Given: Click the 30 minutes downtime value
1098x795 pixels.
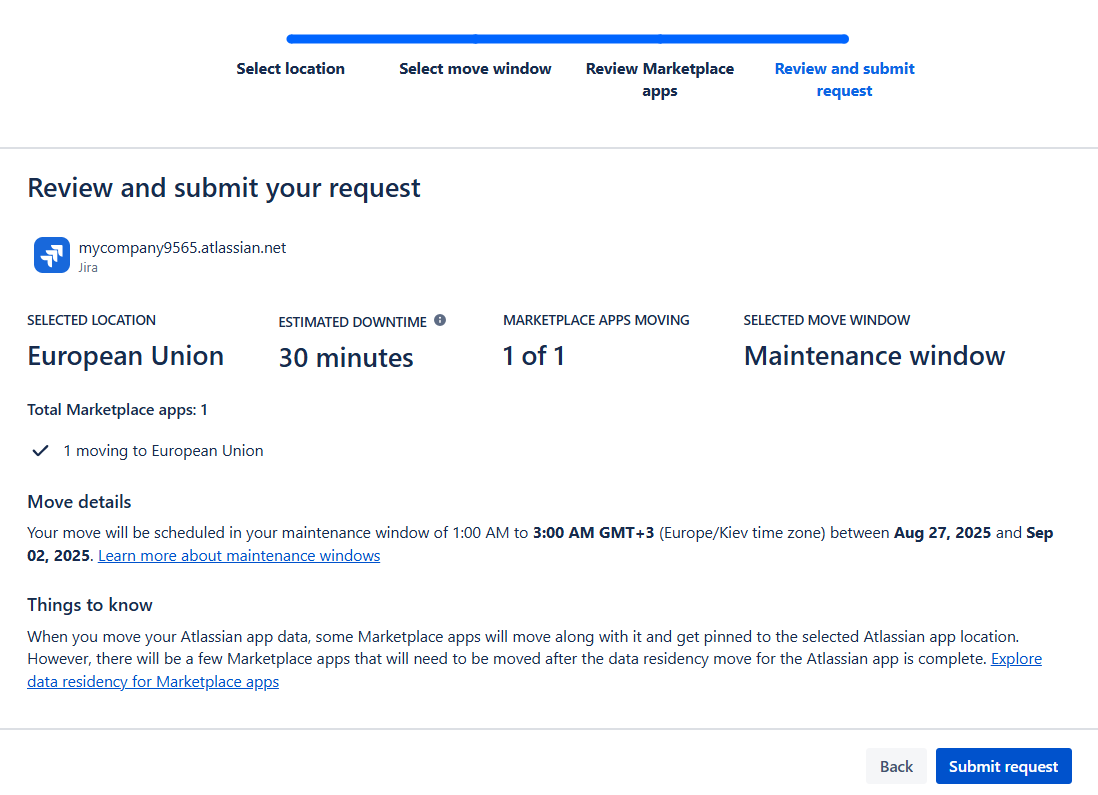Looking at the screenshot, I should tap(345, 358).
